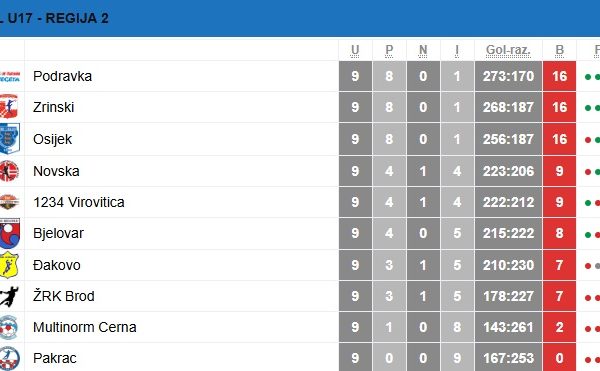Select the Bjelovar red-blue crest
The image size is (600, 371).
(10, 233)
